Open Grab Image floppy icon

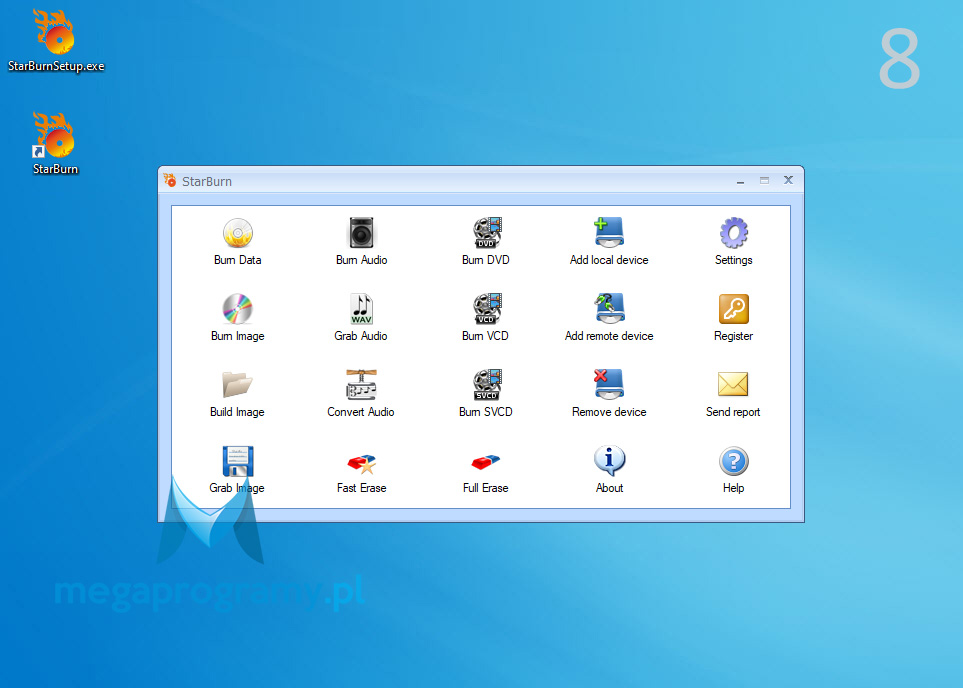[238, 461]
